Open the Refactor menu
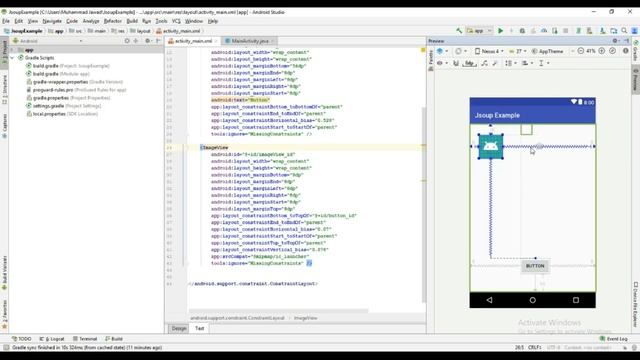 (x=112, y=21)
